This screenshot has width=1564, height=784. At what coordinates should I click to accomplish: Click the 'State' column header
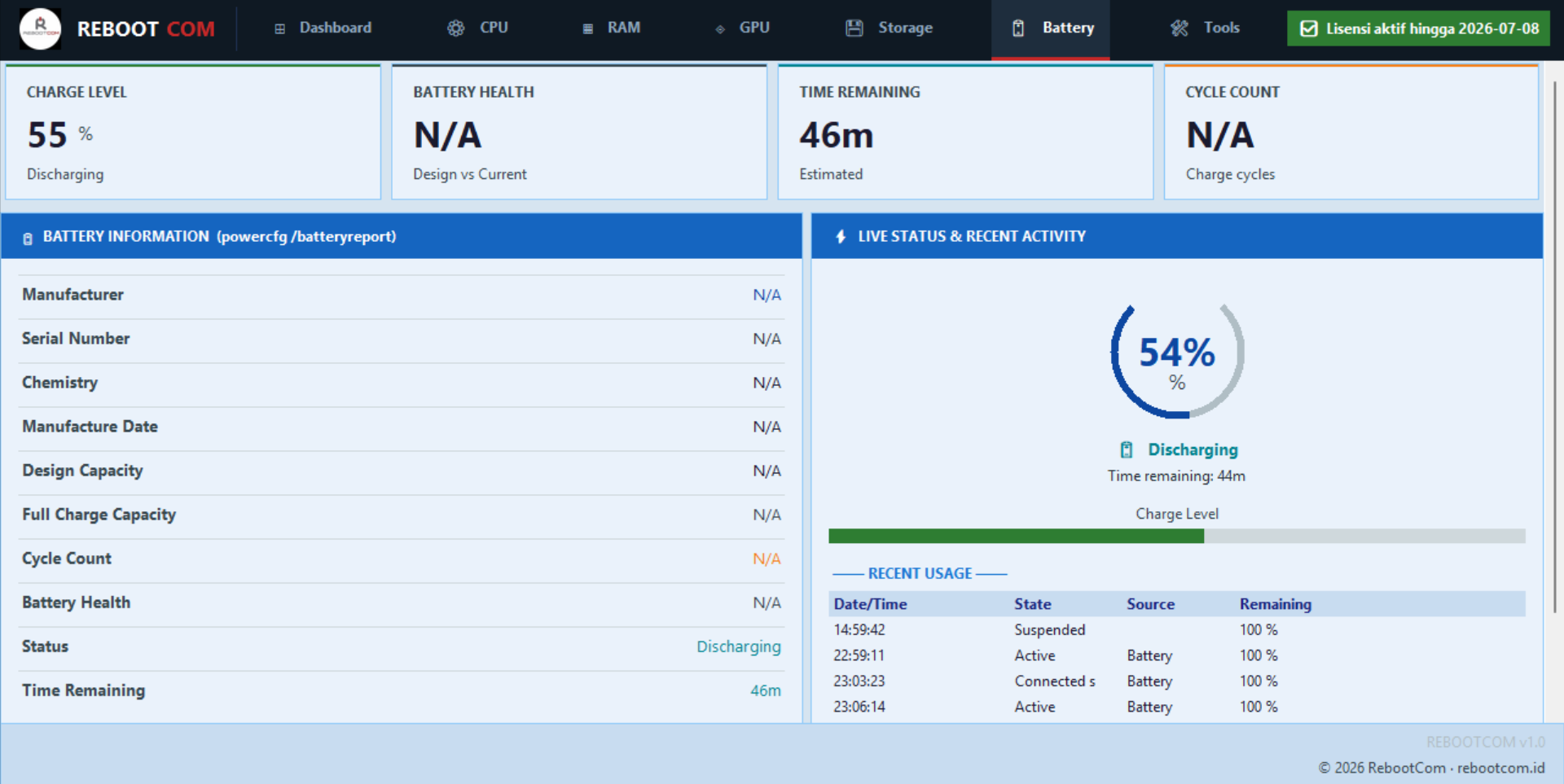pyautogui.click(x=1033, y=604)
